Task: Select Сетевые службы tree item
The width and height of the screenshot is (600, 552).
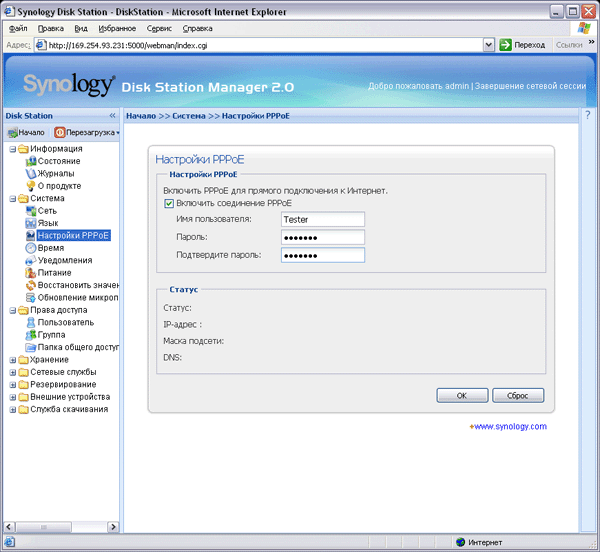Action: click(63, 372)
